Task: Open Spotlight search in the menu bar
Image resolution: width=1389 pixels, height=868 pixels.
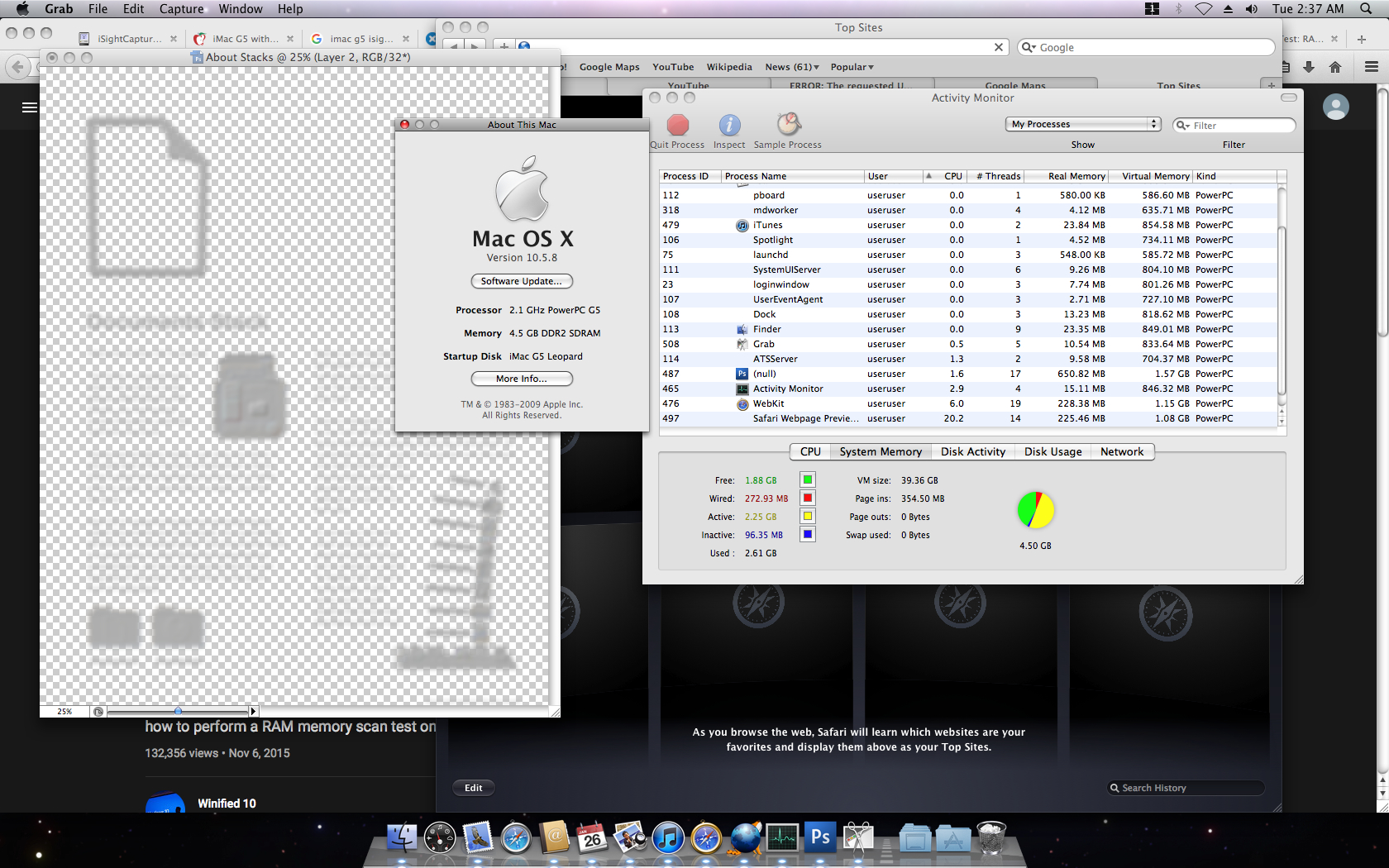Action: point(1366,9)
